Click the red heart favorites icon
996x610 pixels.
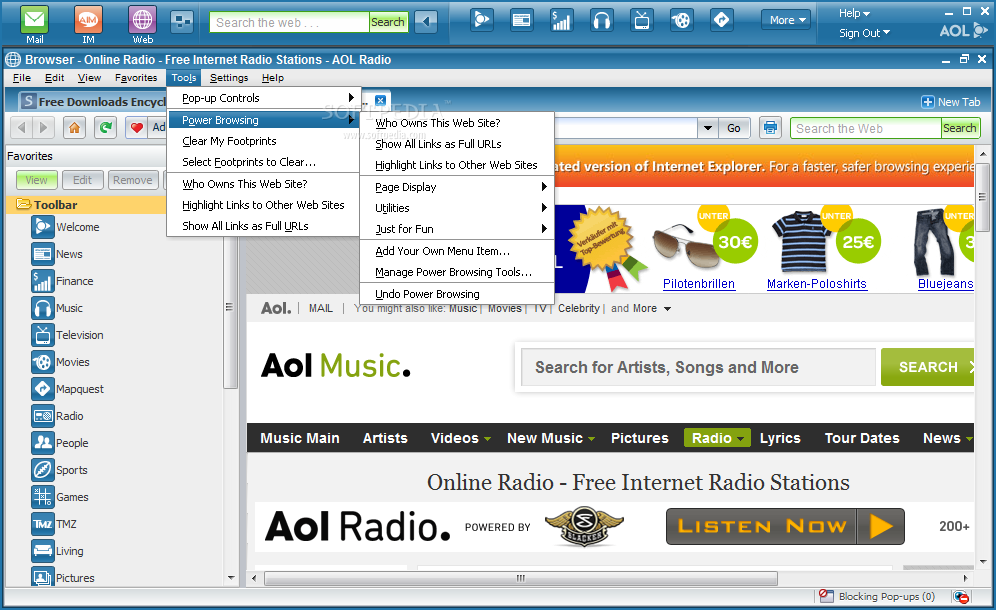pos(136,128)
